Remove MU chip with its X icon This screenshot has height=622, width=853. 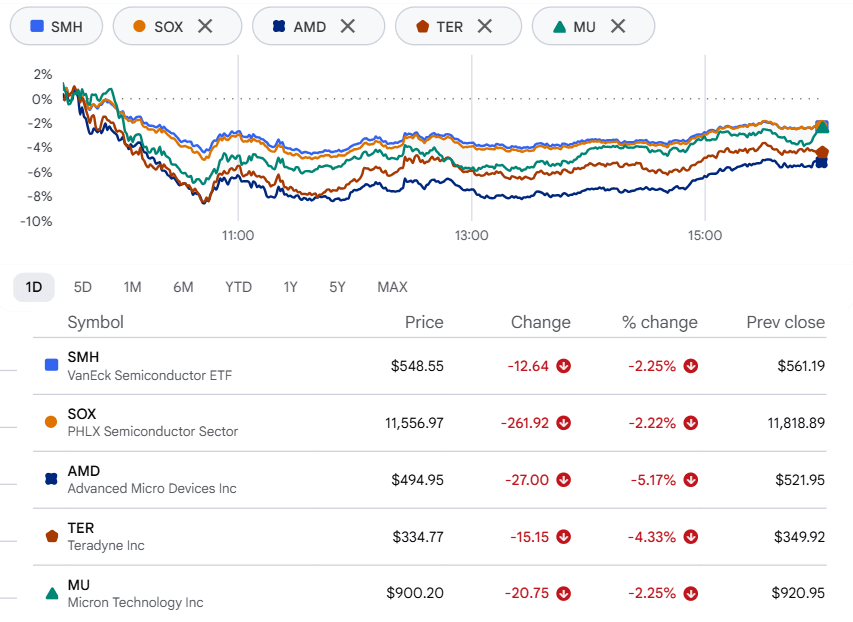[x=618, y=26]
